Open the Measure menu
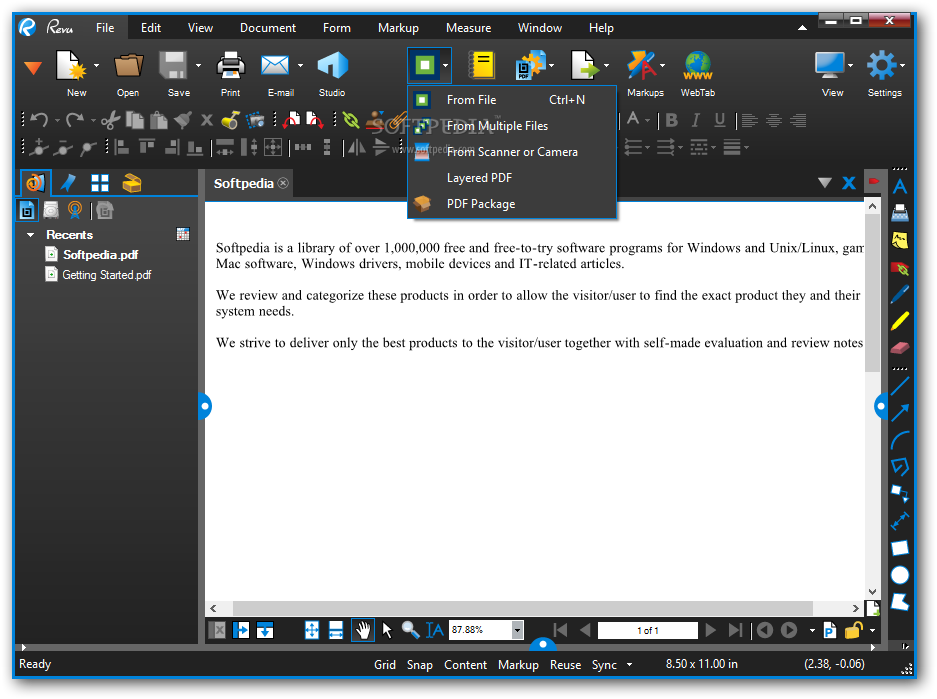Image resolution: width=937 pixels, height=699 pixels. pyautogui.click(x=468, y=27)
